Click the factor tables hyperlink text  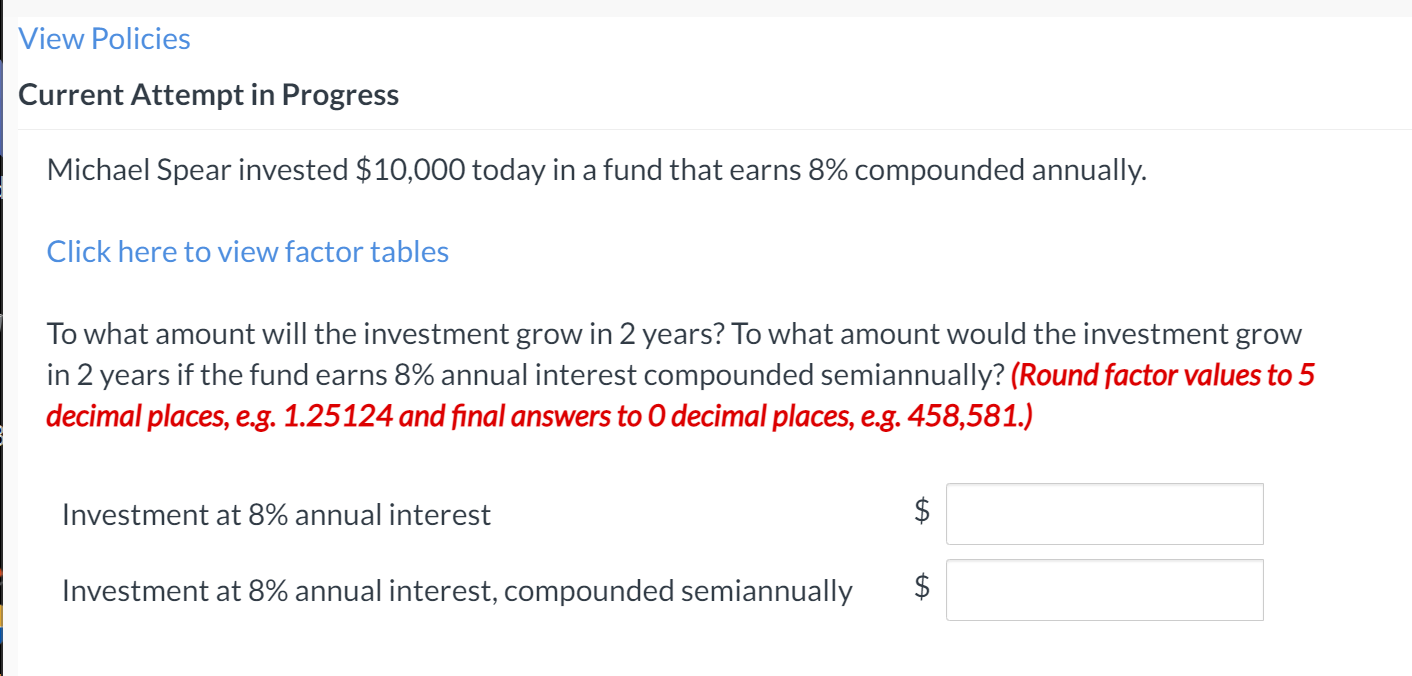tap(246, 251)
